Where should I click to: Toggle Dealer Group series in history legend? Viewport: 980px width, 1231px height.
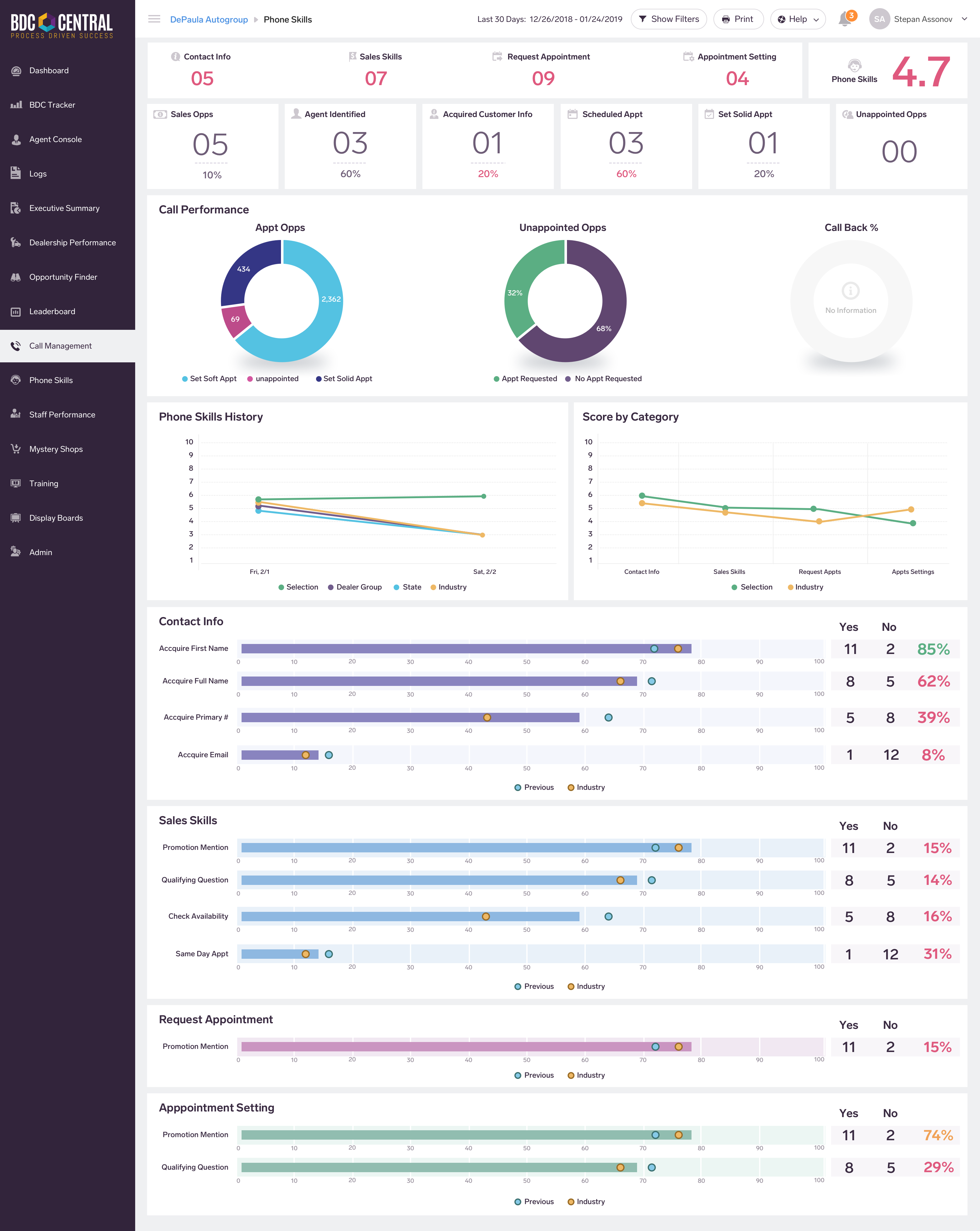pos(355,587)
